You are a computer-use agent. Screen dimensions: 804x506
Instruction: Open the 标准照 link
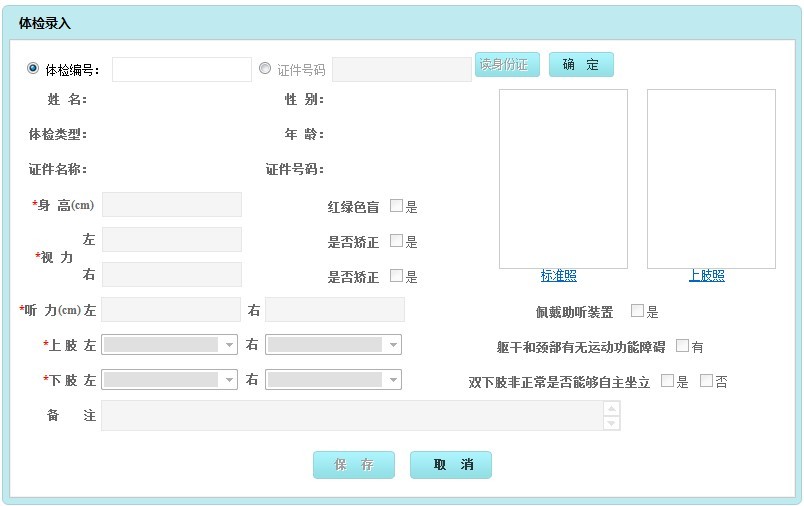coord(558,276)
